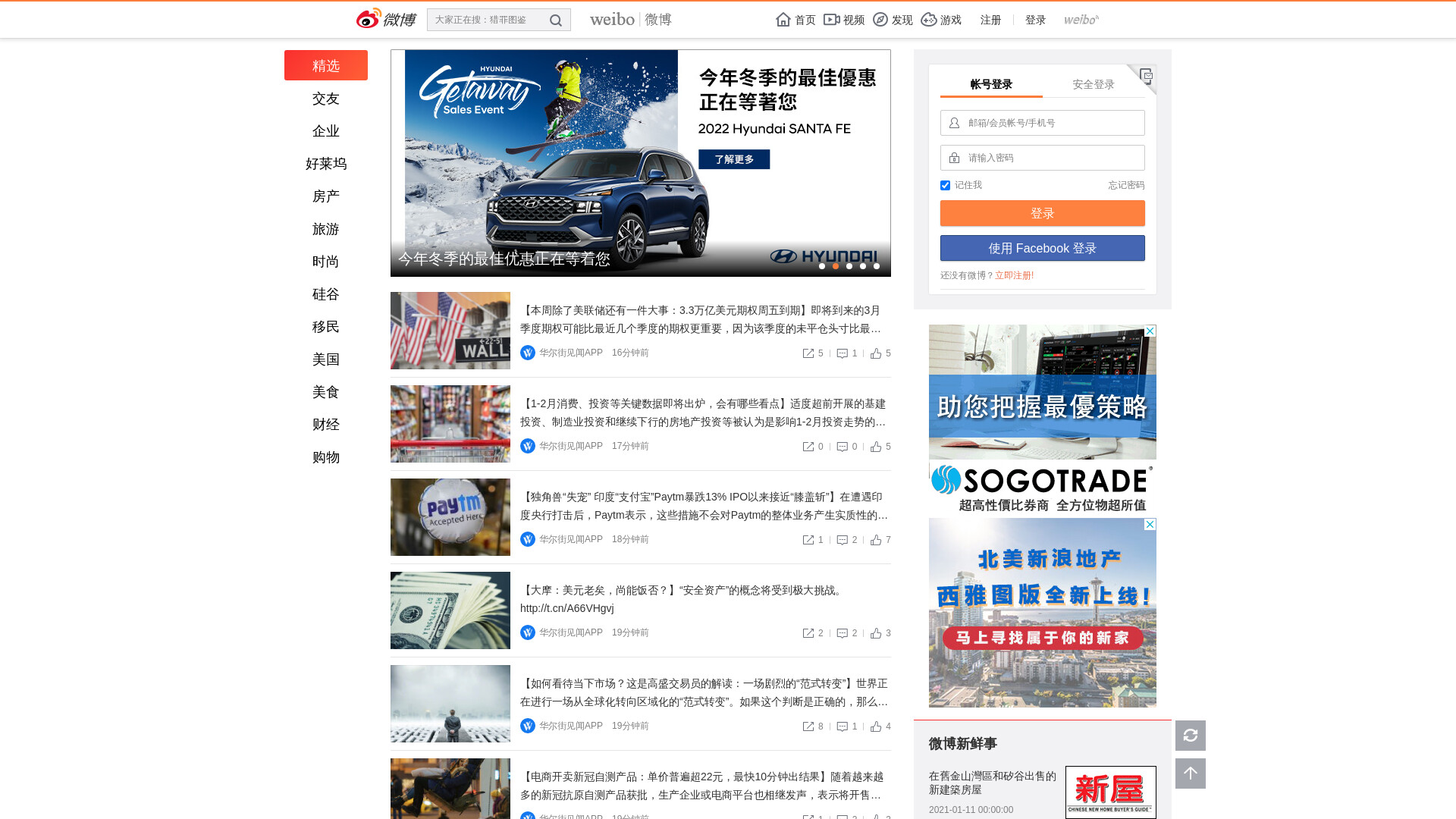
Task: Open the Wall Street flags thumbnail
Action: click(450, 331)
